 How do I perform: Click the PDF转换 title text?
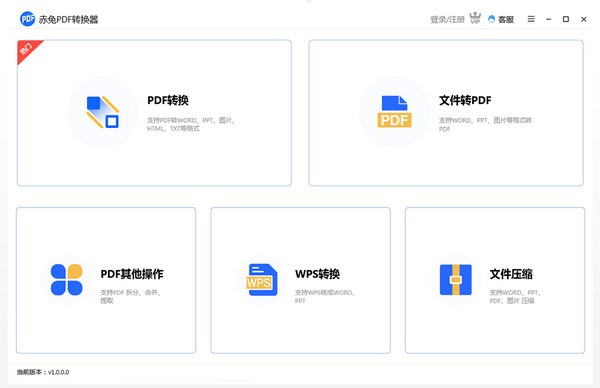[x=168, y=100]
